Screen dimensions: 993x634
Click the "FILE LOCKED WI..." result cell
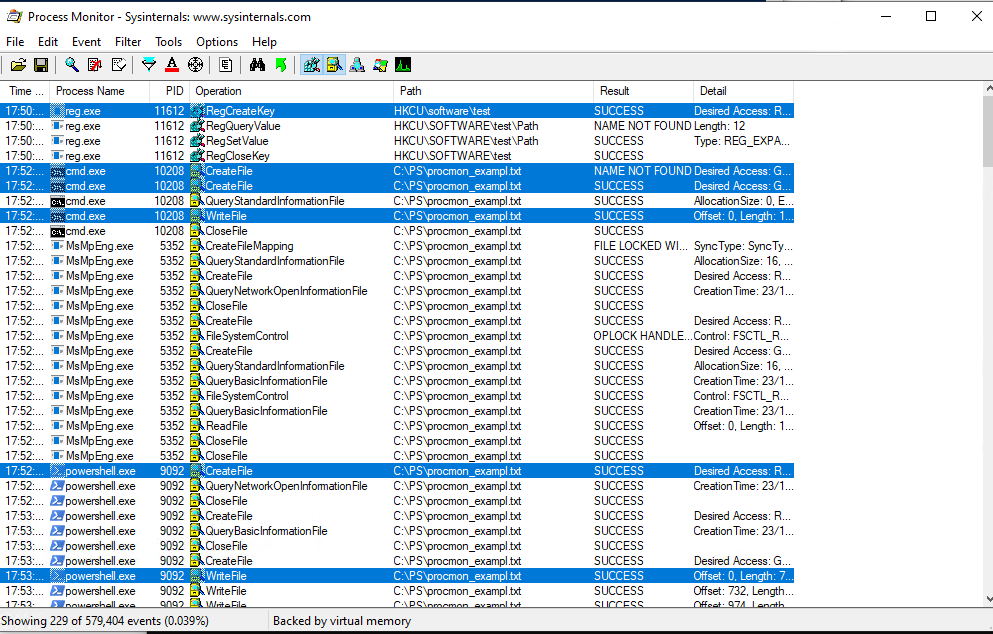point(640,246)
